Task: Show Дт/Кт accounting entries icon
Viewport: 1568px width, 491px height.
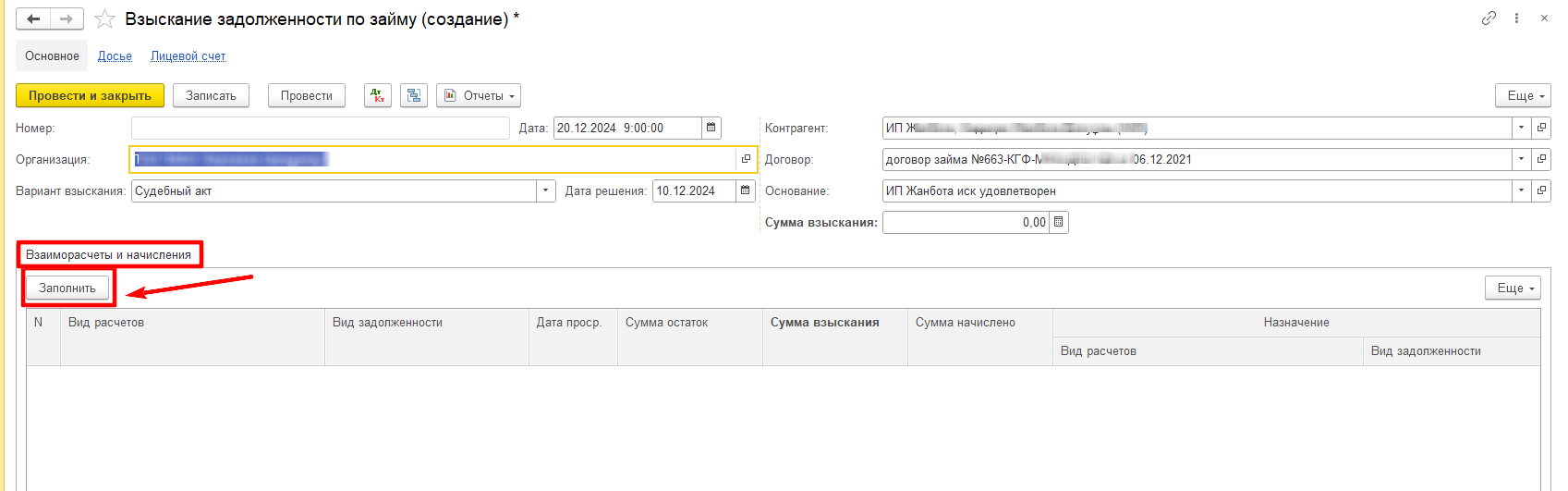Action: [x=378, y=95]
